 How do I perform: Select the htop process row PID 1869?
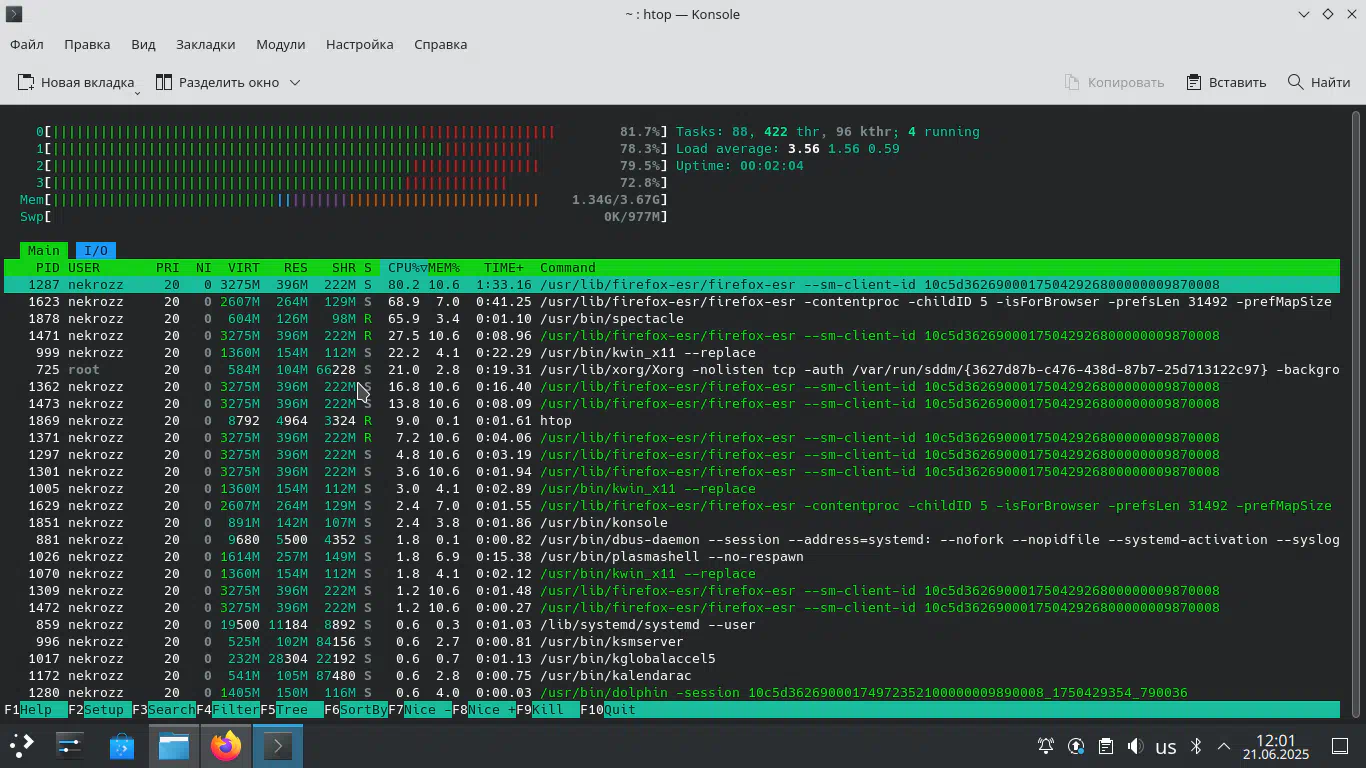tap(672, 420)
